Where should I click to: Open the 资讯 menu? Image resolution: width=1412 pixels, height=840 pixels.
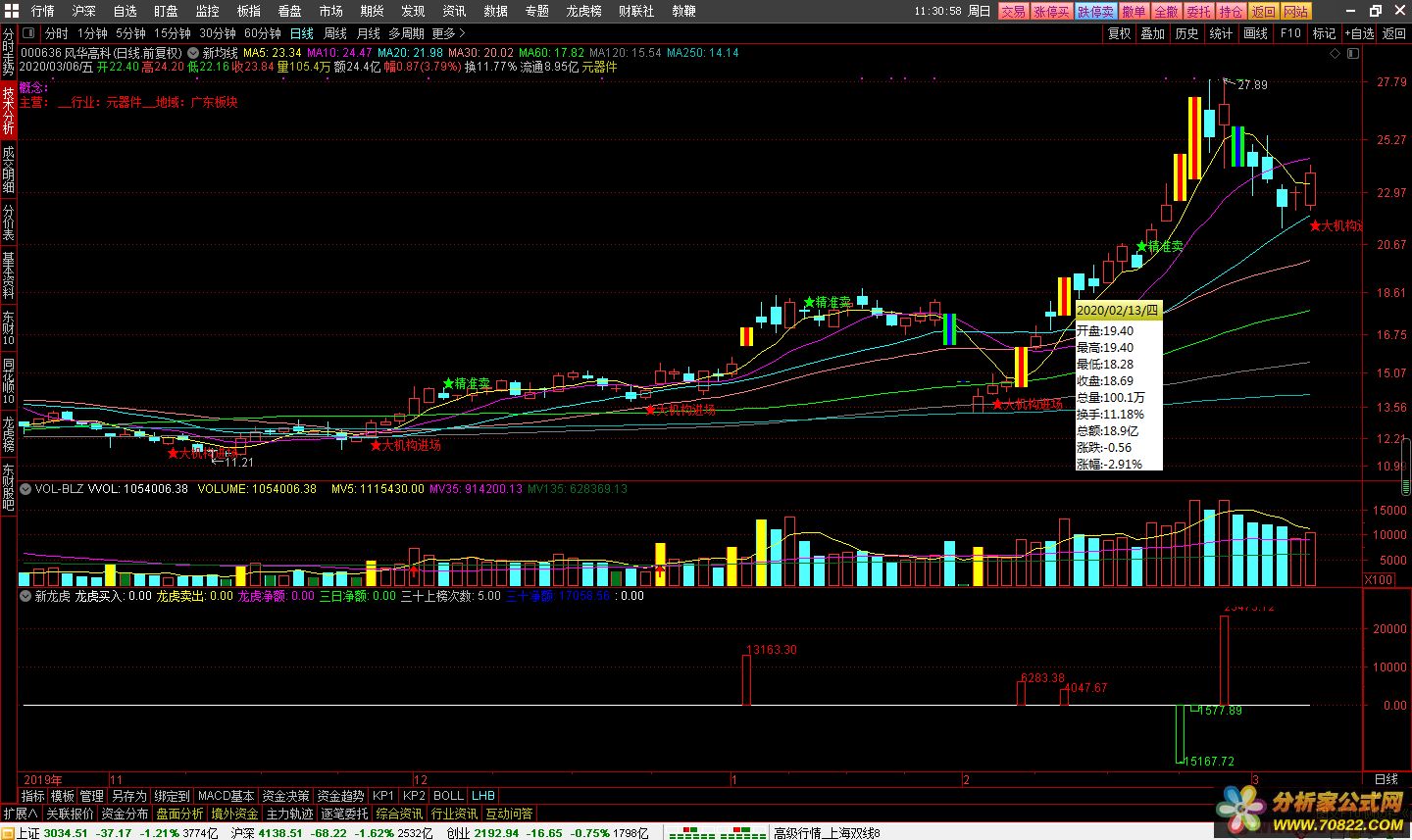click(x=455, y=11)
